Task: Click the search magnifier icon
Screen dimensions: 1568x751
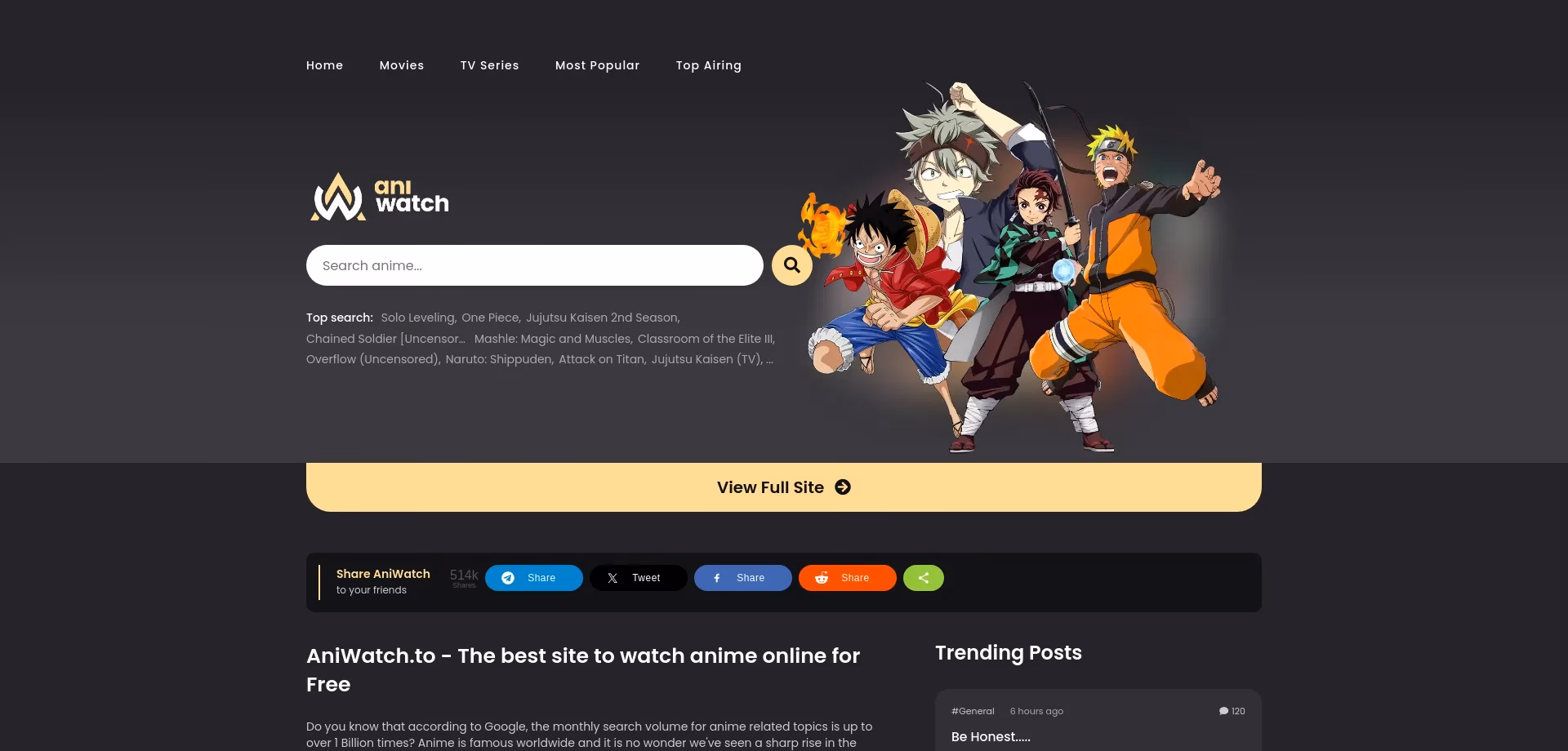Action: 791,265
